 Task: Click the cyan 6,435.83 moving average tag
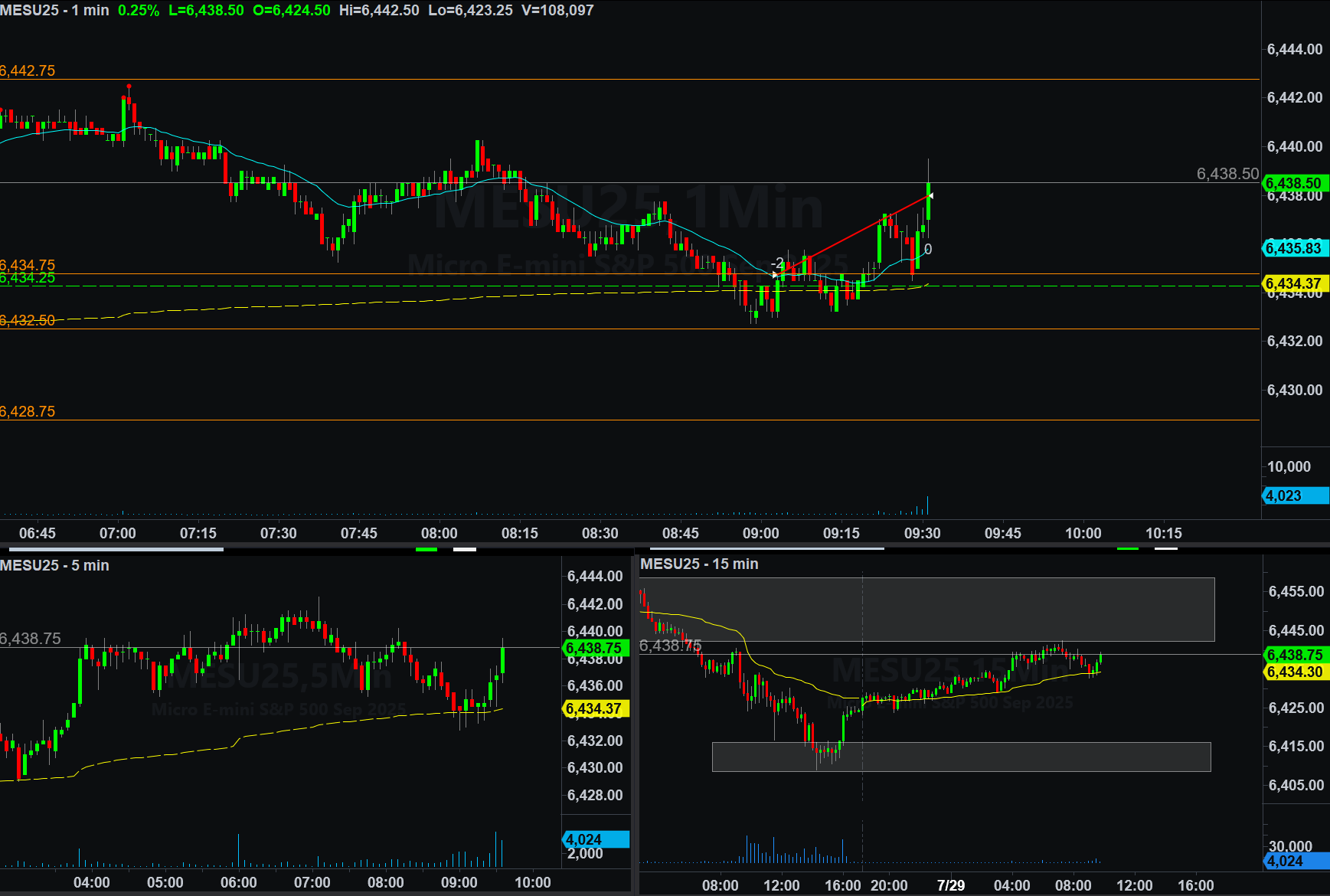(1296, 248)
